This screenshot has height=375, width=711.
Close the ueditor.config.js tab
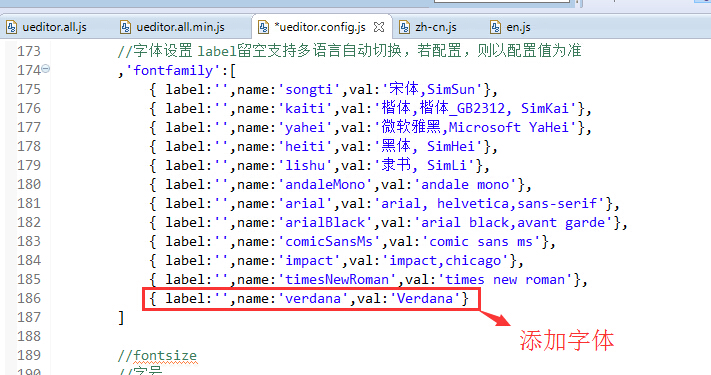(x=379, y=27)
